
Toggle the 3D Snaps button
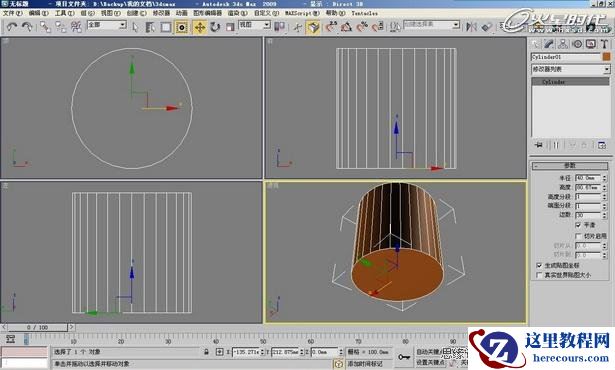click(313, 27)
